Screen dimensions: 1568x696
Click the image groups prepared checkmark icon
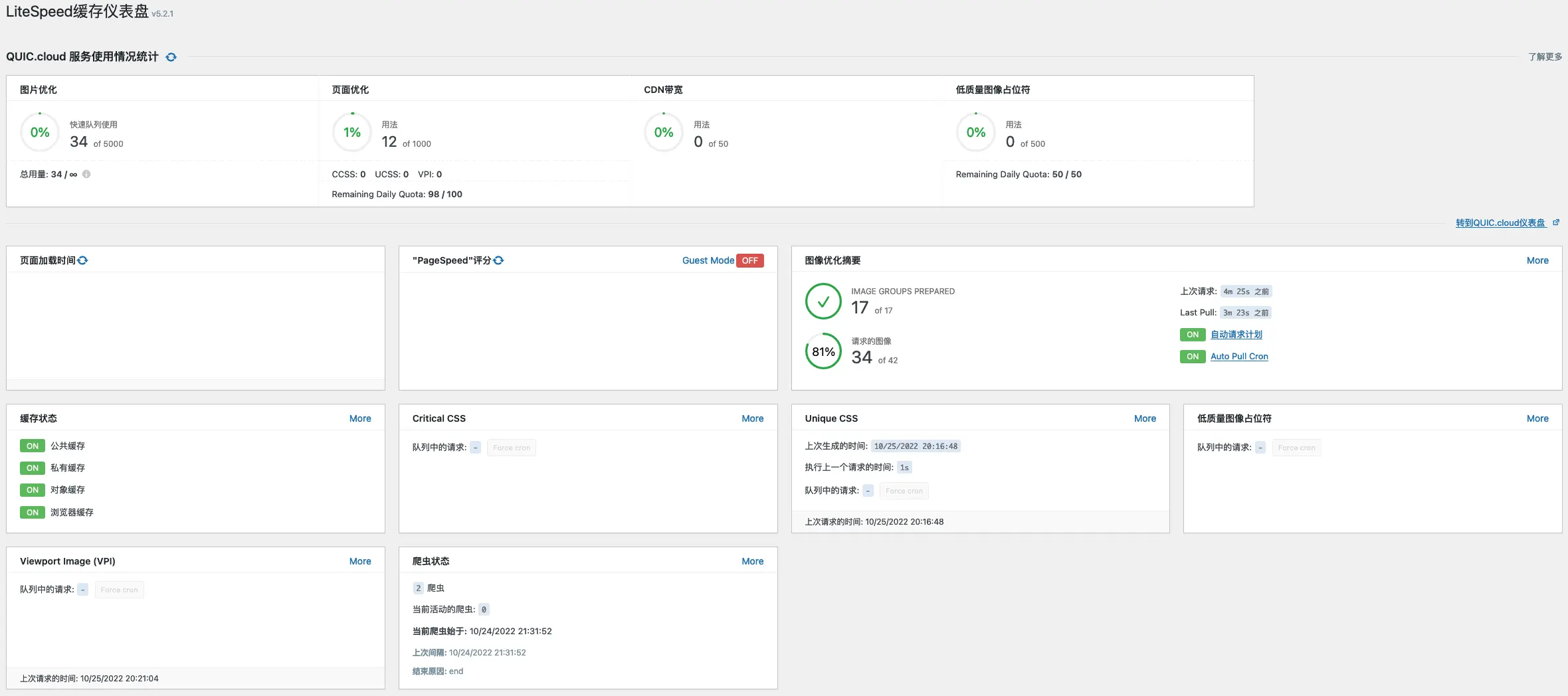pyautogui.click(x=823, y=302)
